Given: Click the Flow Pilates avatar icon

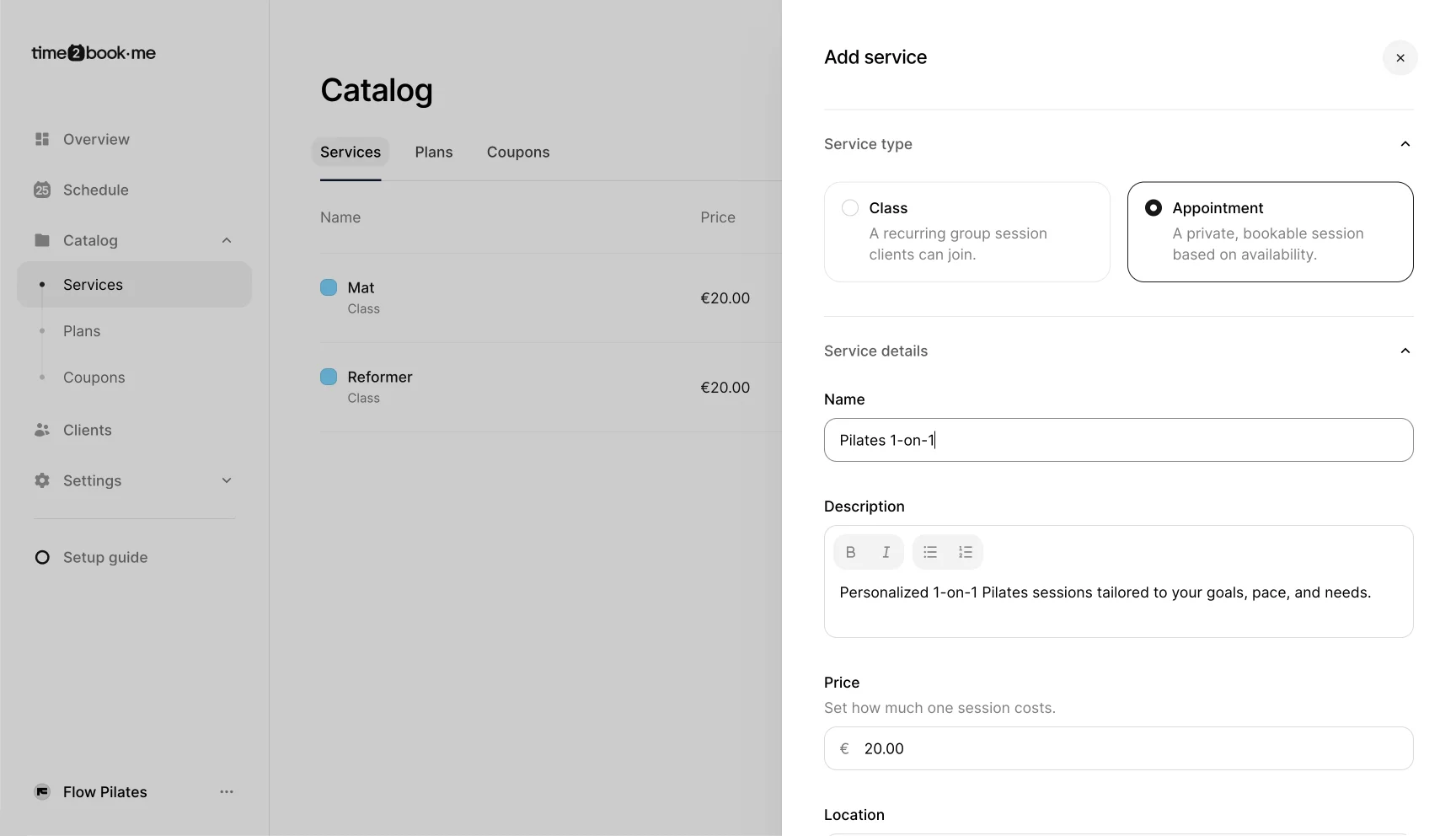Looking at the screenshot, I should click(x=42, y=791).
